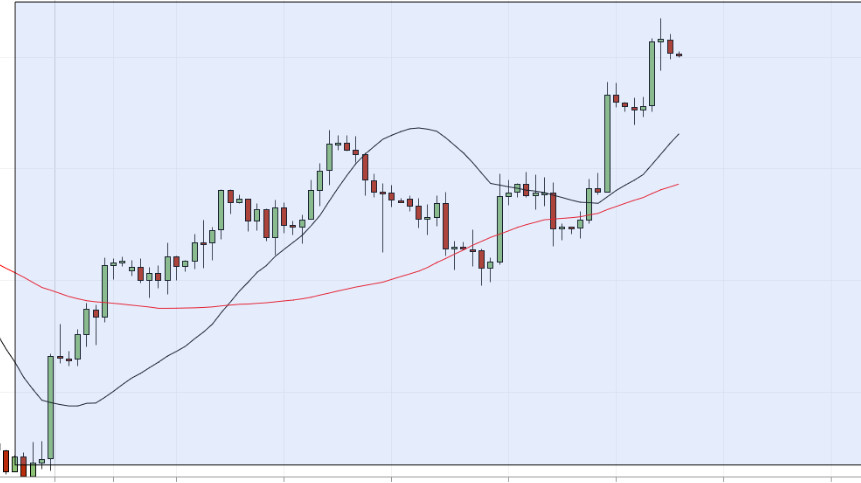Select the right end of the red moving average
This screenshot has width=861, height=483.
(x=678, y=184)
